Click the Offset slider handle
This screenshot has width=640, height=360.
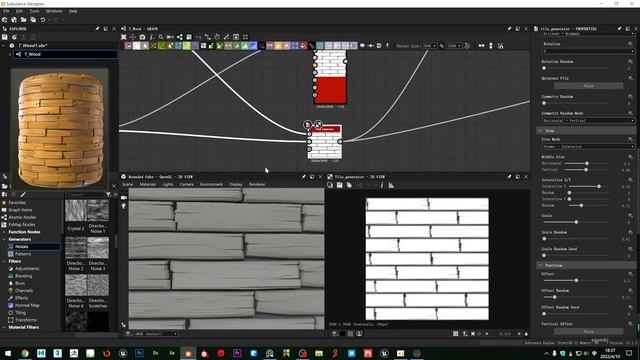[576, 280]
